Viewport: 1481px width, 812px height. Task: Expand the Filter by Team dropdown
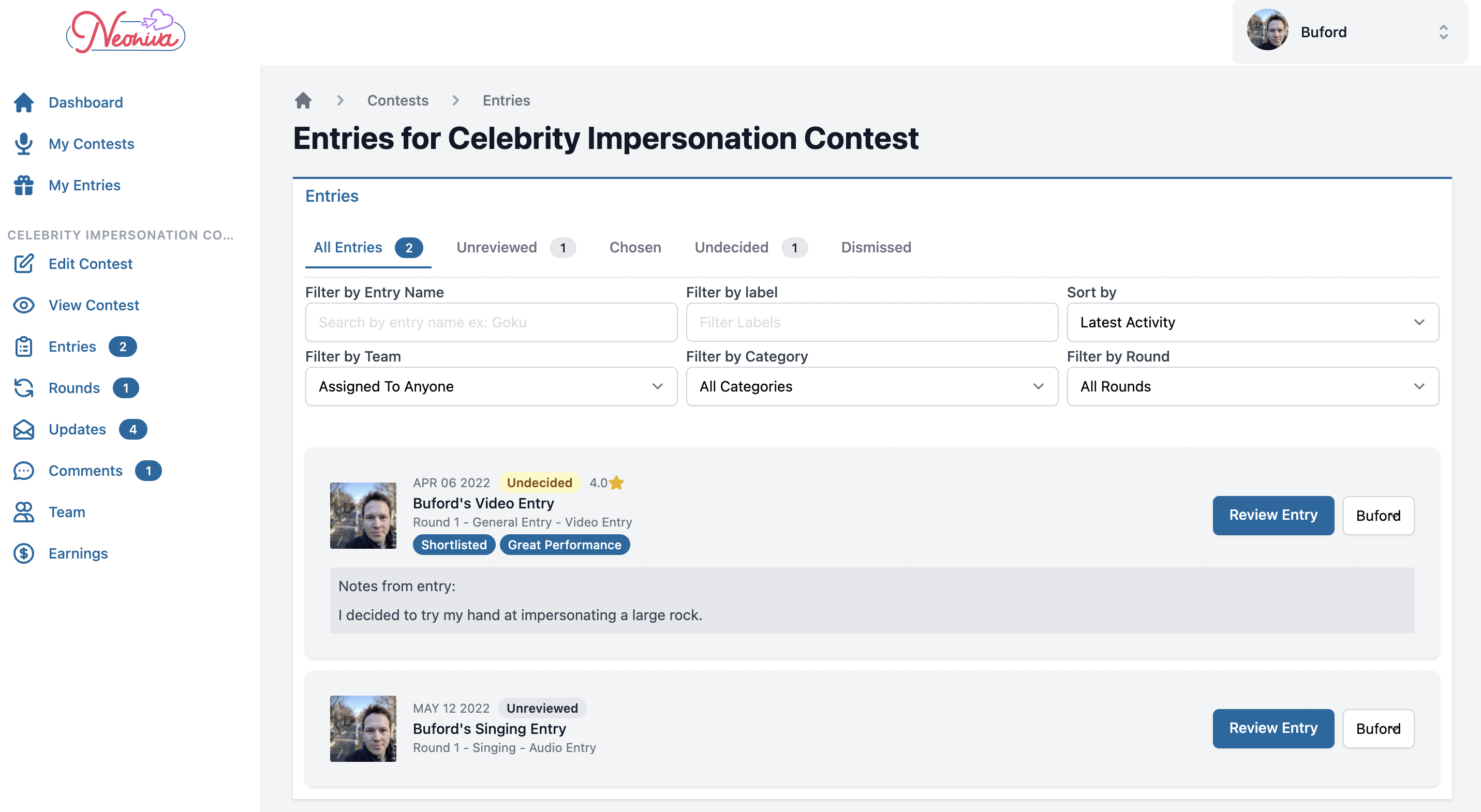click(x=490, y=386)
